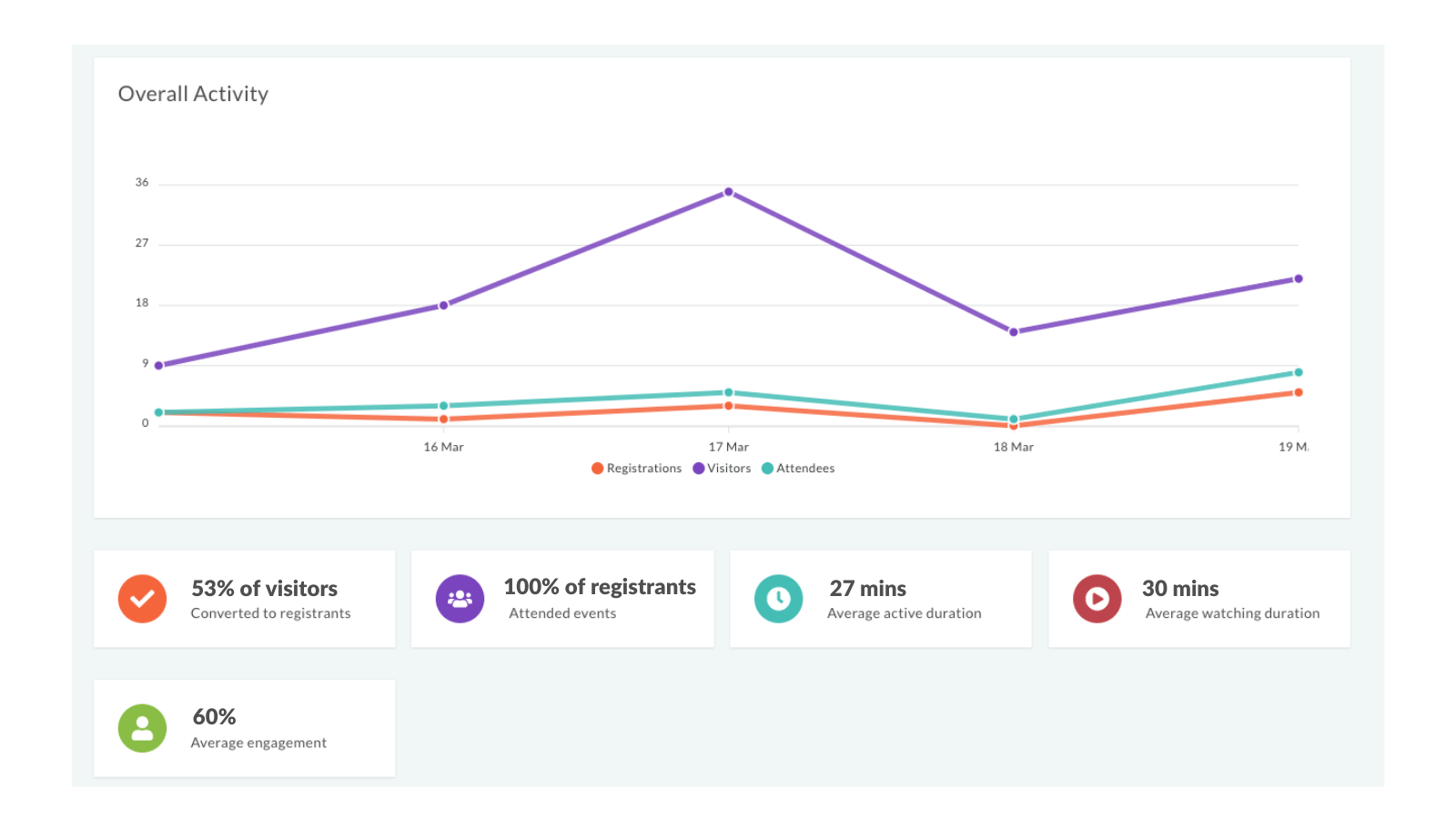Click the 60% Average engagement card
1456x819 pixels.
pyautogui.click(x=244, y=727)
